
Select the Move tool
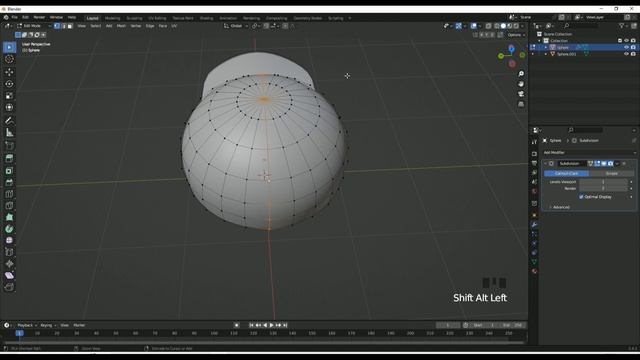tap(9, 72)
